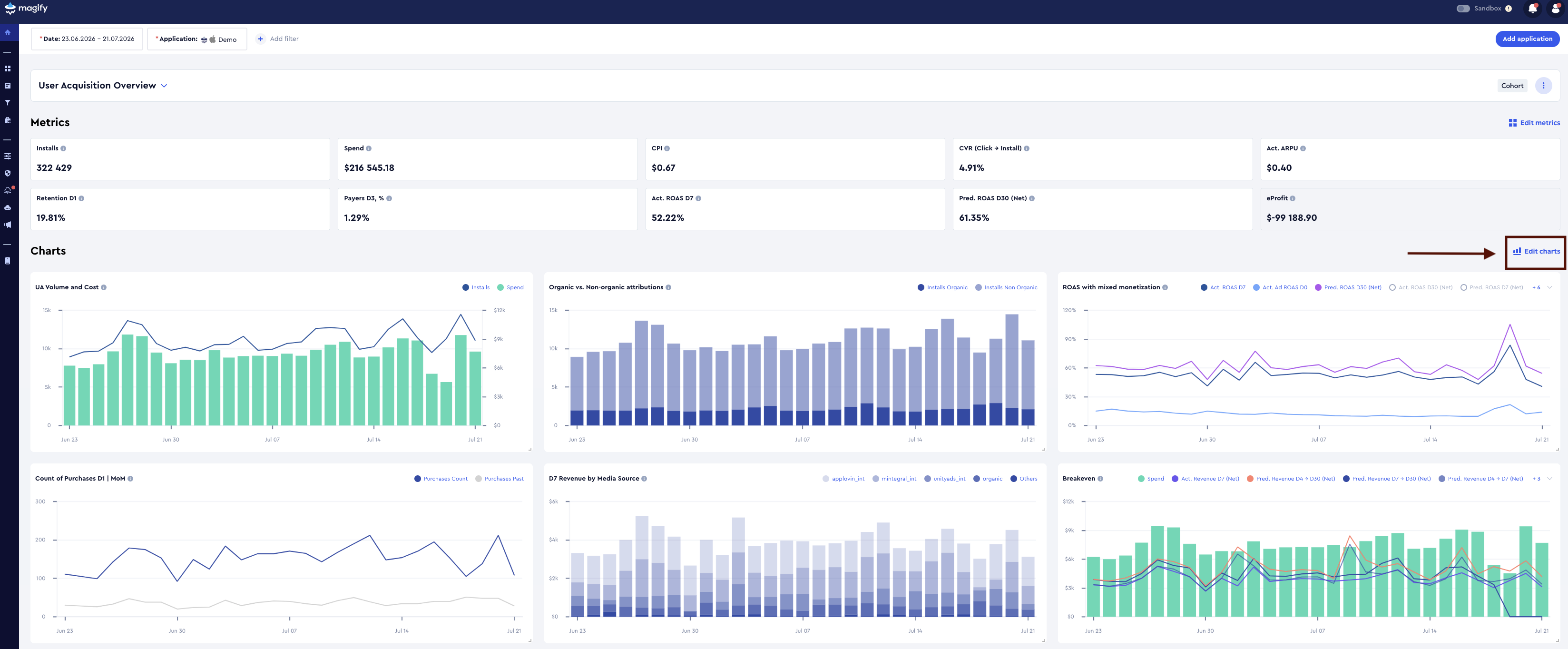Open the dashboards grid icon in sidebar
Image resolution: width=1568 pixels, height=649 pixels.
click(8, 69)
